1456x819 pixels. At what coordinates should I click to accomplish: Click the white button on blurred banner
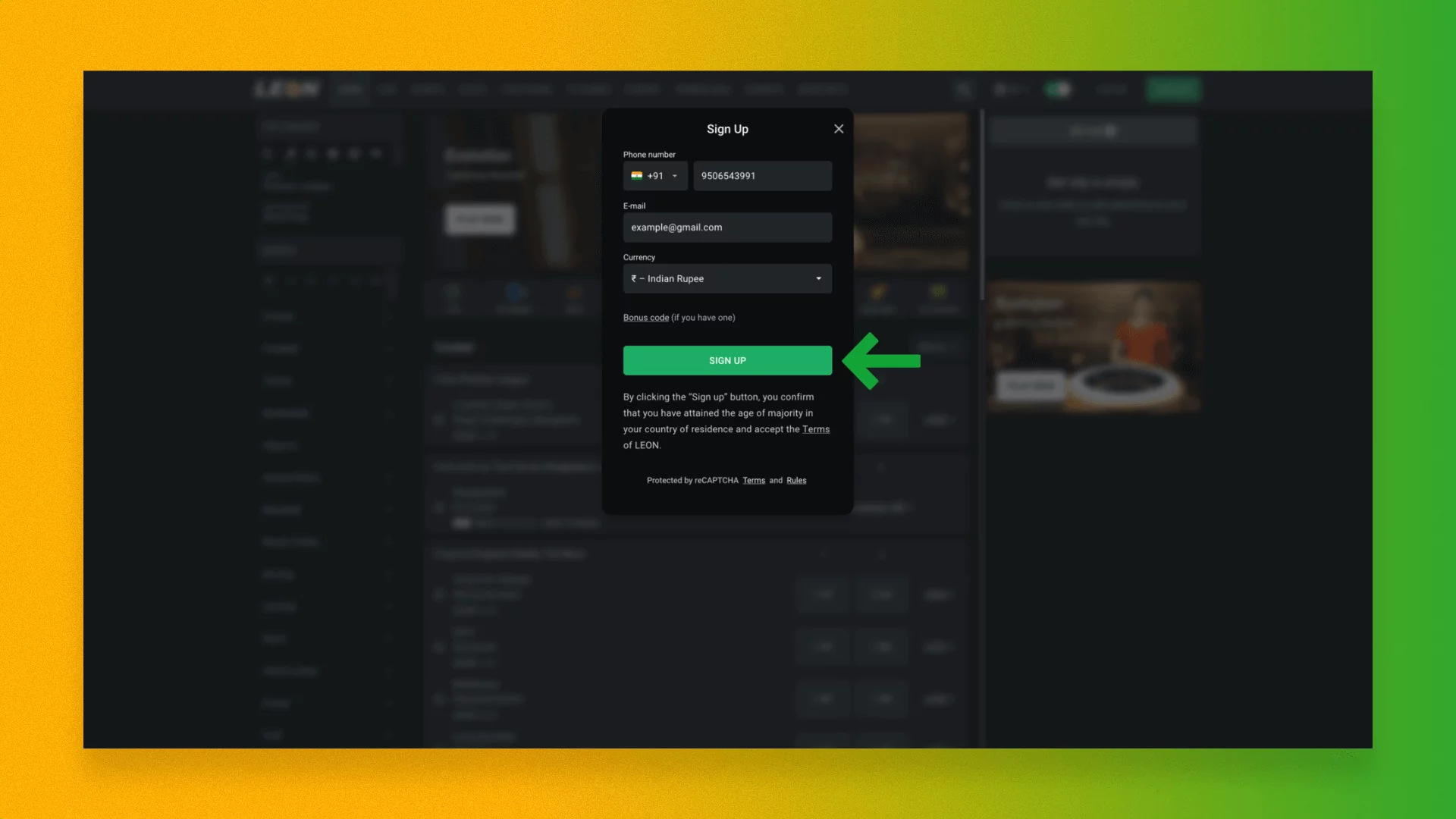tap(480, 220)
